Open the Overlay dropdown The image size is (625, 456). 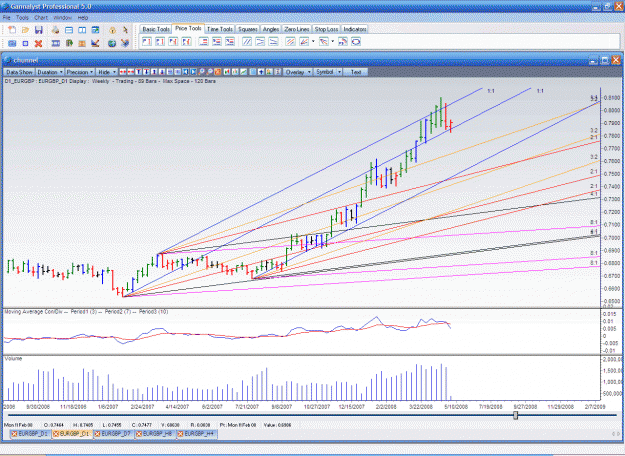[x=298, y=72]
